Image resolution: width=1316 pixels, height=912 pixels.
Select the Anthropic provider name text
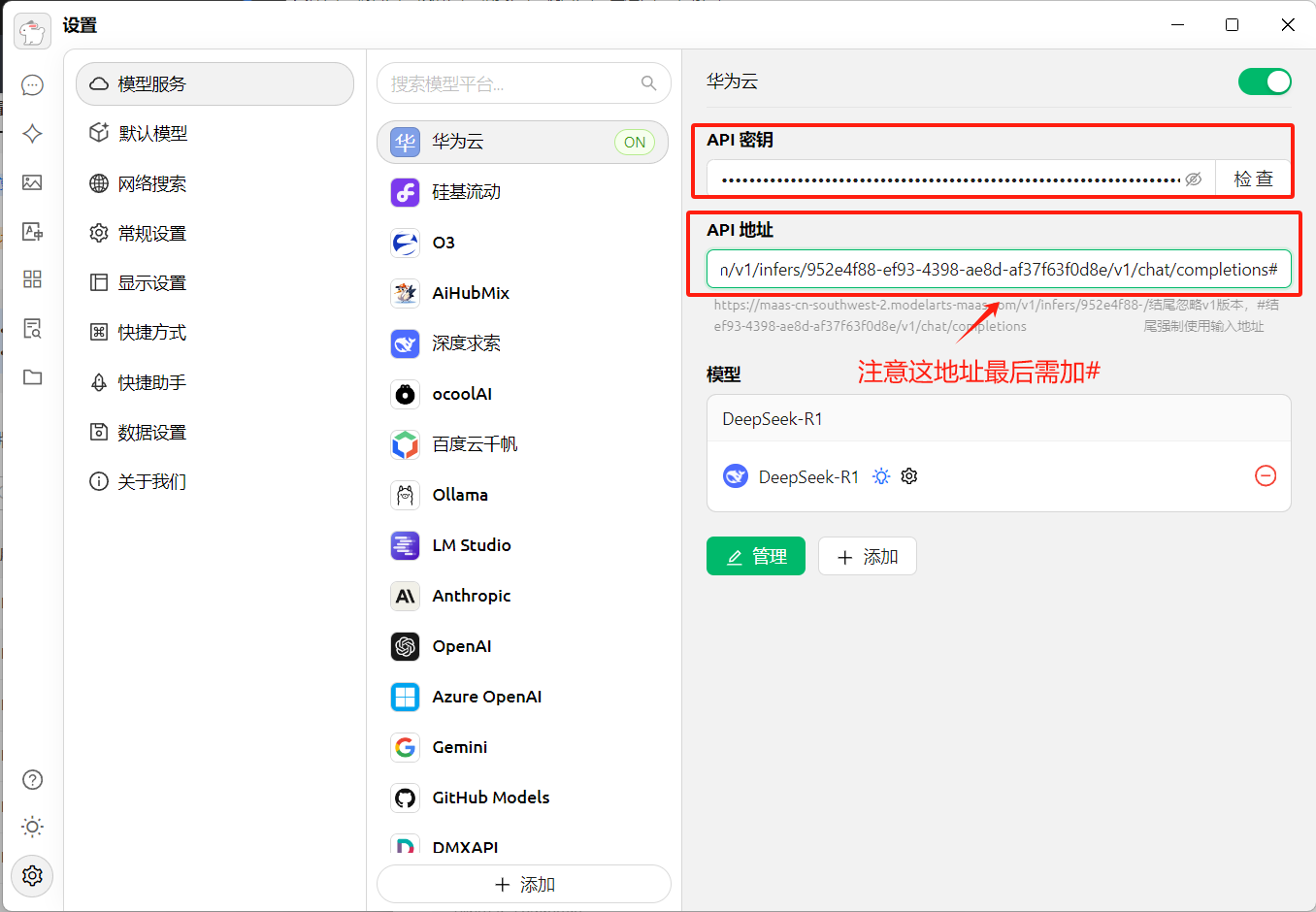(x=472, y=596)
